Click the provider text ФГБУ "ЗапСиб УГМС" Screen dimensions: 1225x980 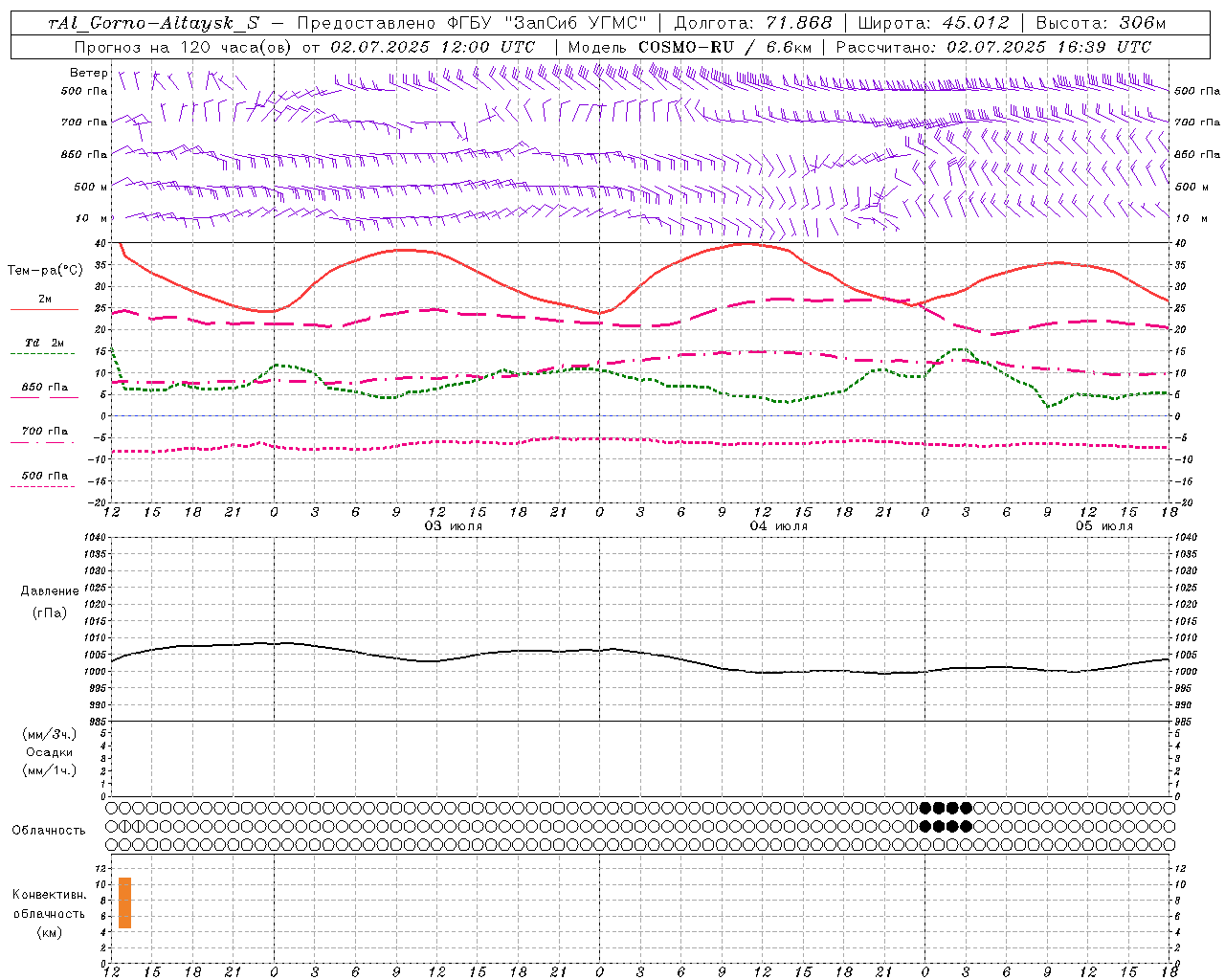pyautogui.click(x=546, y=23)
